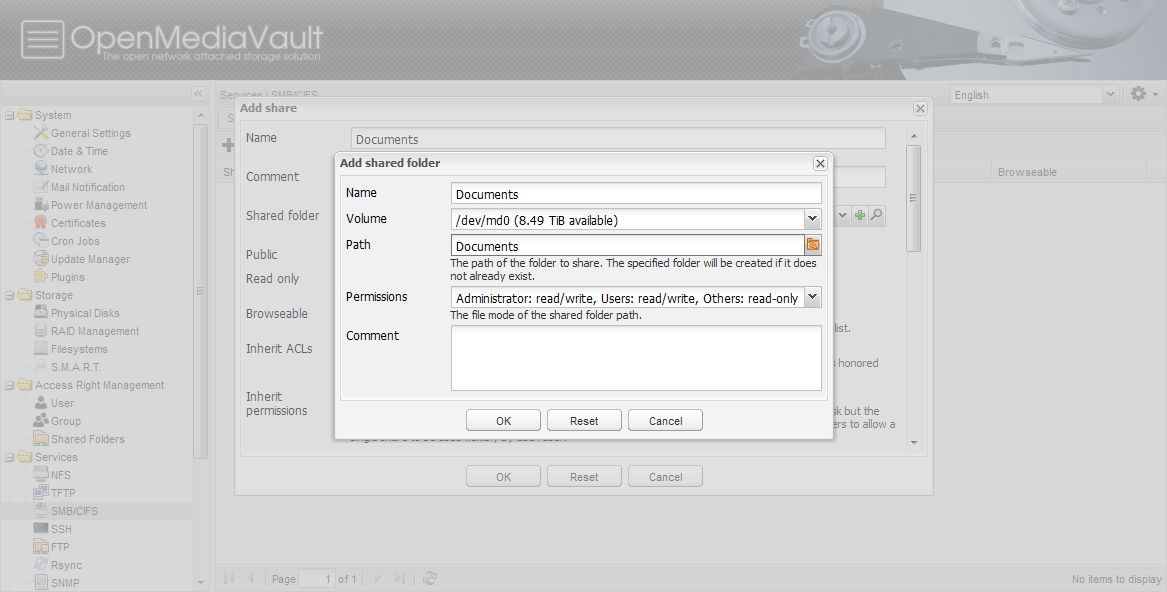The height and width of the screenshot is (592, 1167).
Task: Open Cron Jobs in the tree
Action: tap(74, 241)
